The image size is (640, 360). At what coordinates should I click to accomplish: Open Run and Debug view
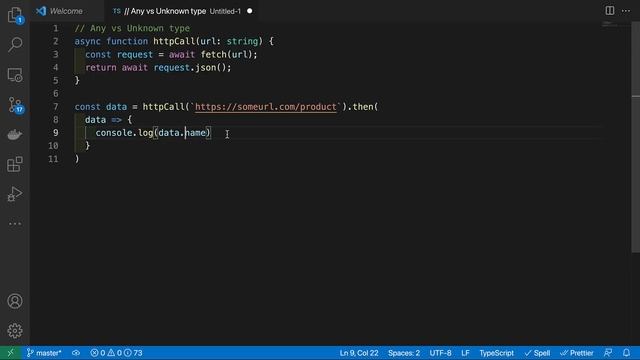pyautogui.click(x=15, y=194)
